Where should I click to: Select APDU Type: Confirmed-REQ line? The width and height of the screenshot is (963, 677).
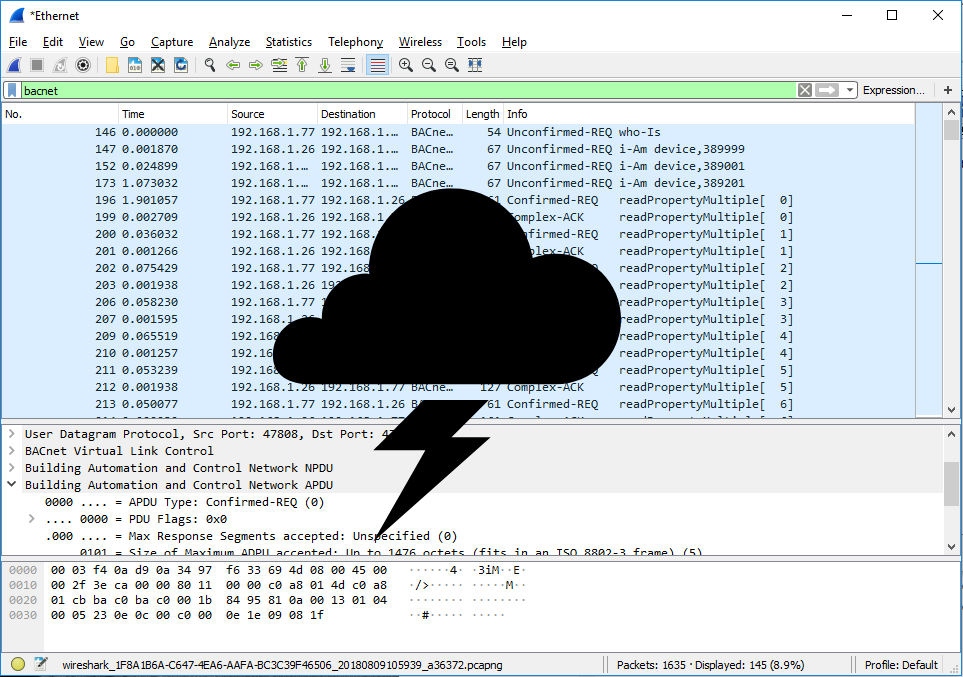point(184,502)
